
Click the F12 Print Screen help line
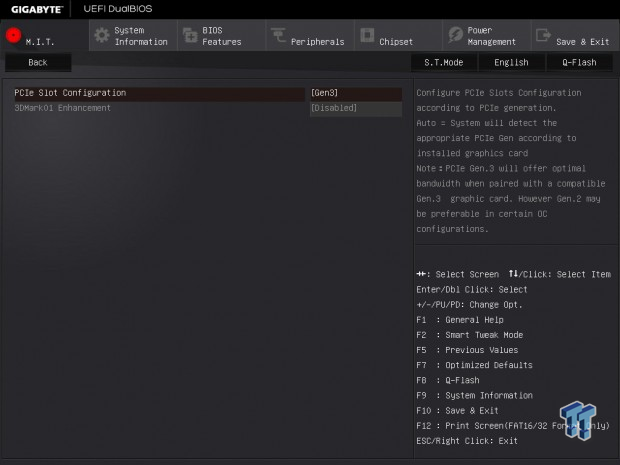(513, 426)
